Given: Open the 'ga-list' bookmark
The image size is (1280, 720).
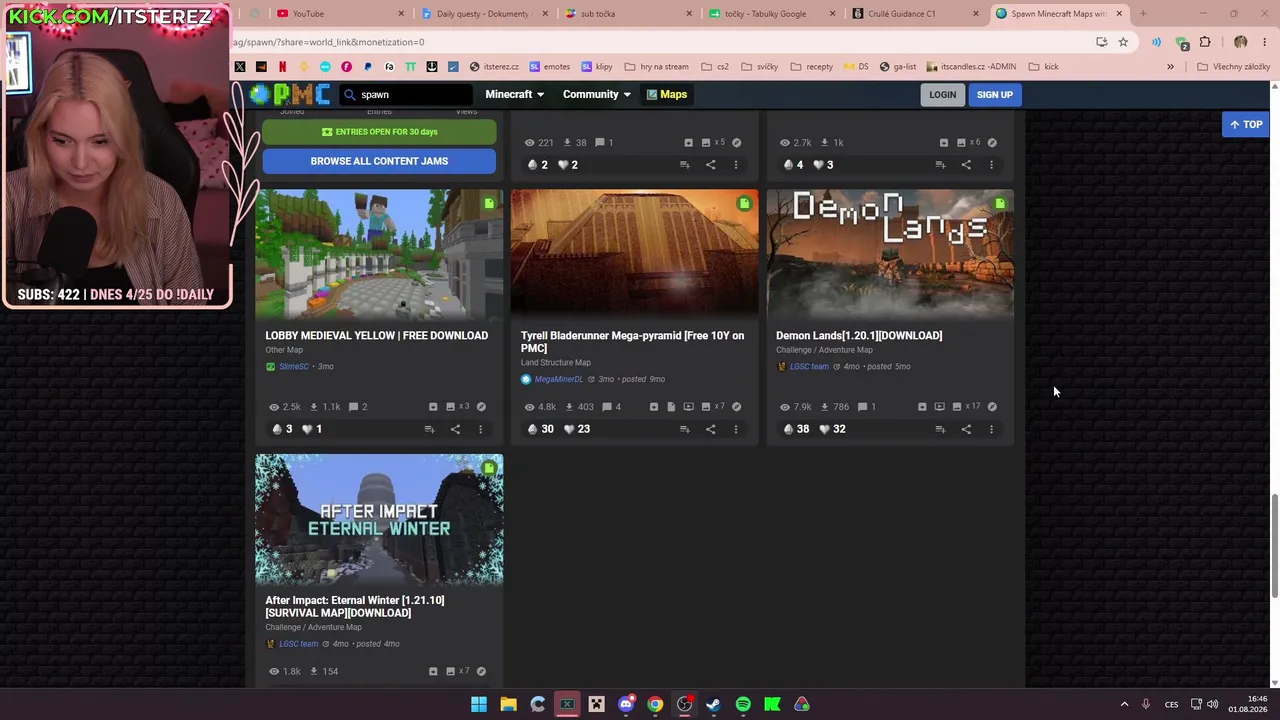Looking at the screenshot, I should tap(898, 67).
